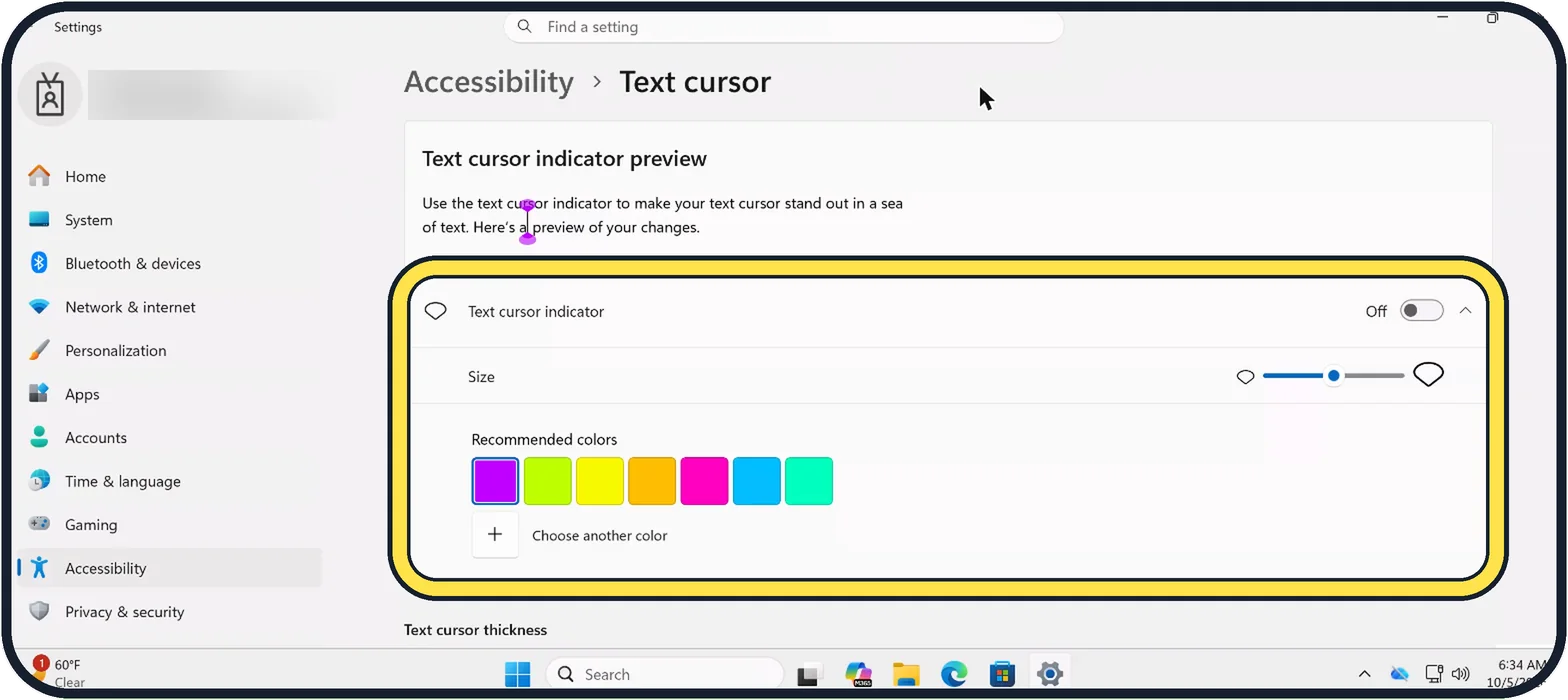Click the Recommended colors label
The image size is (1568, 700).
(544, 440)
